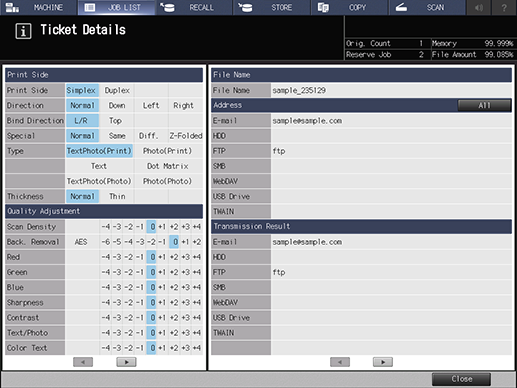The image size is (517, 388).
Task: Go to previous page in Print Side panel
Action: pos(83,362)
